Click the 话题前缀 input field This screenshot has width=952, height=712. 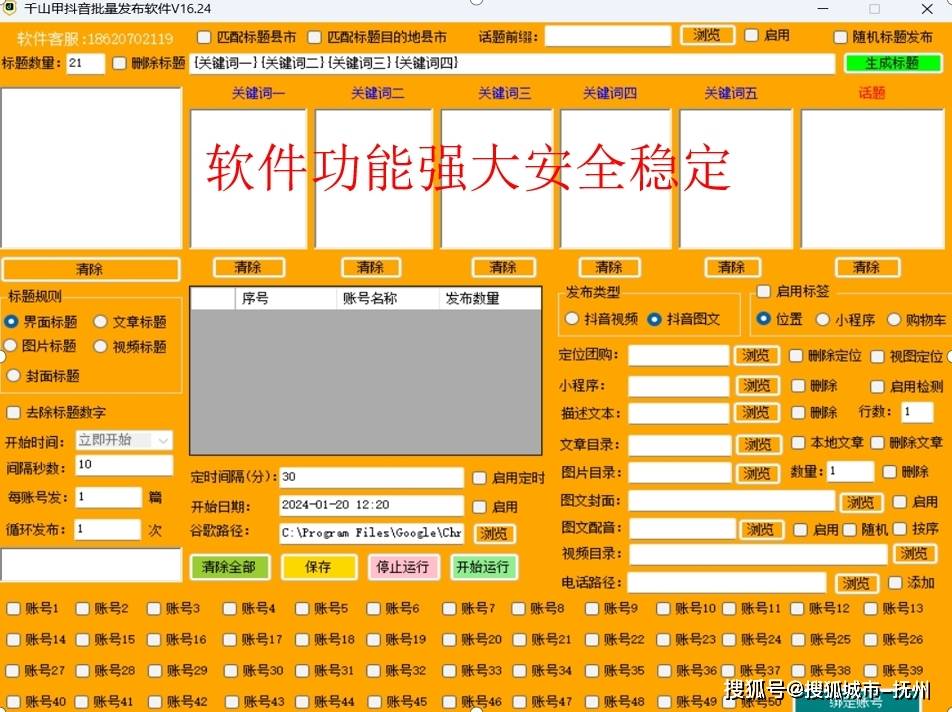coord(608,36)
